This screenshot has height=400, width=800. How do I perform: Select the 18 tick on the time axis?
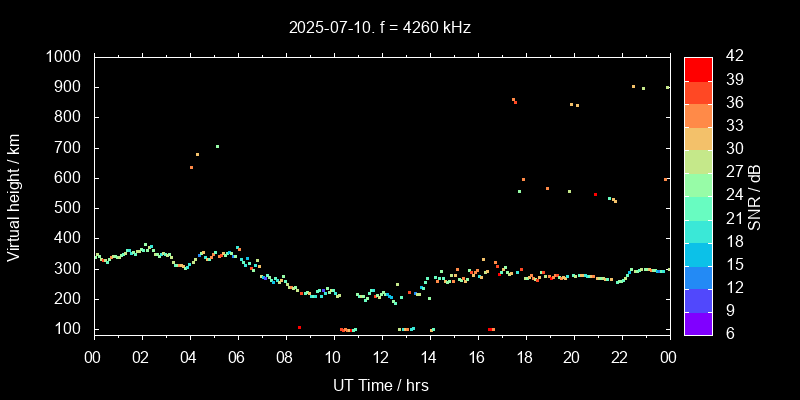tap(524, 358)
